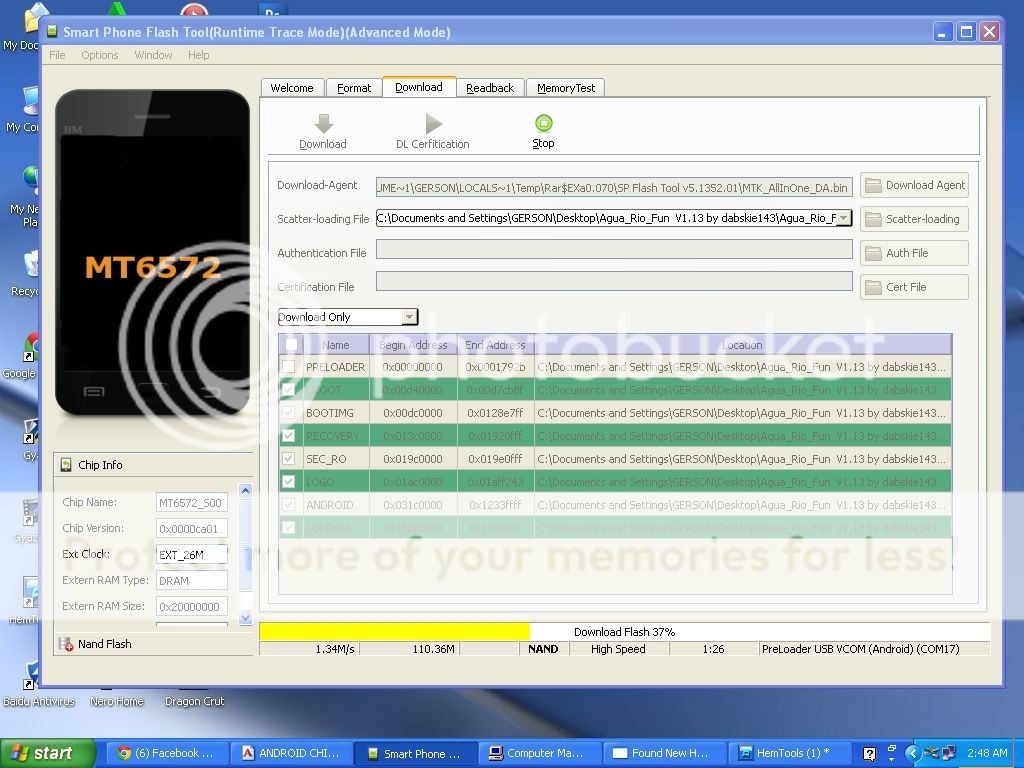Open the Options menu
The image size is (1024, 768).
100,55
